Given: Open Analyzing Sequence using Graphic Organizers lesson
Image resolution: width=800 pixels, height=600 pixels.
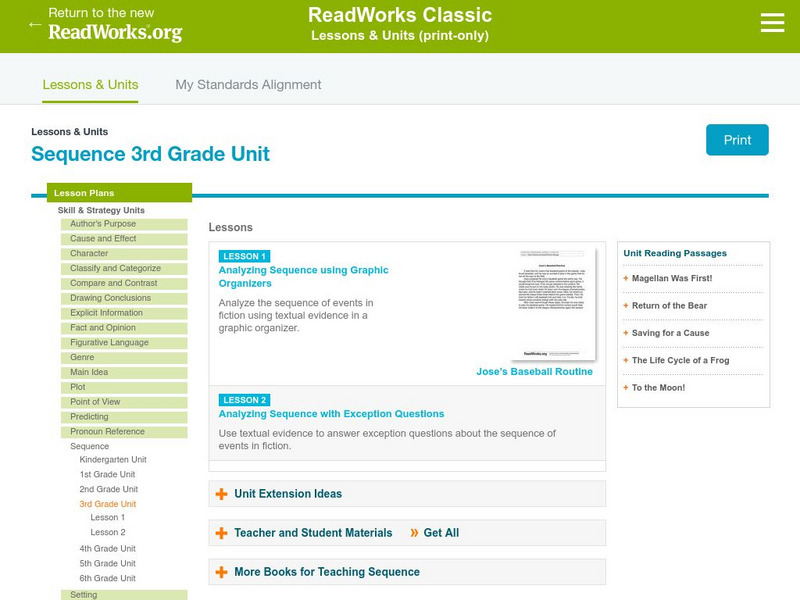Looking at the screenshot, I should click(303, 277).
